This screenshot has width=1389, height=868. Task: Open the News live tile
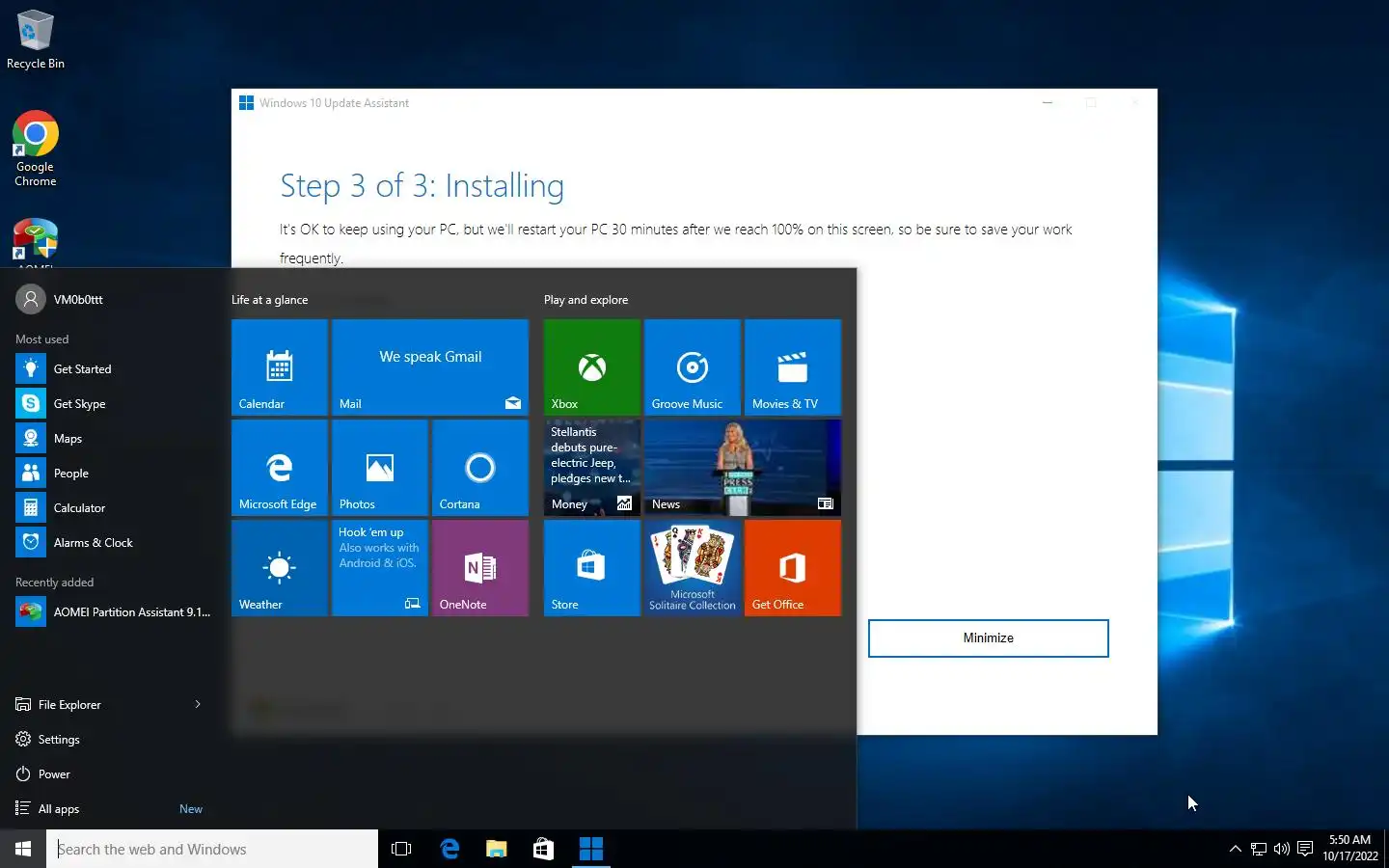click(x=743, y=468)
